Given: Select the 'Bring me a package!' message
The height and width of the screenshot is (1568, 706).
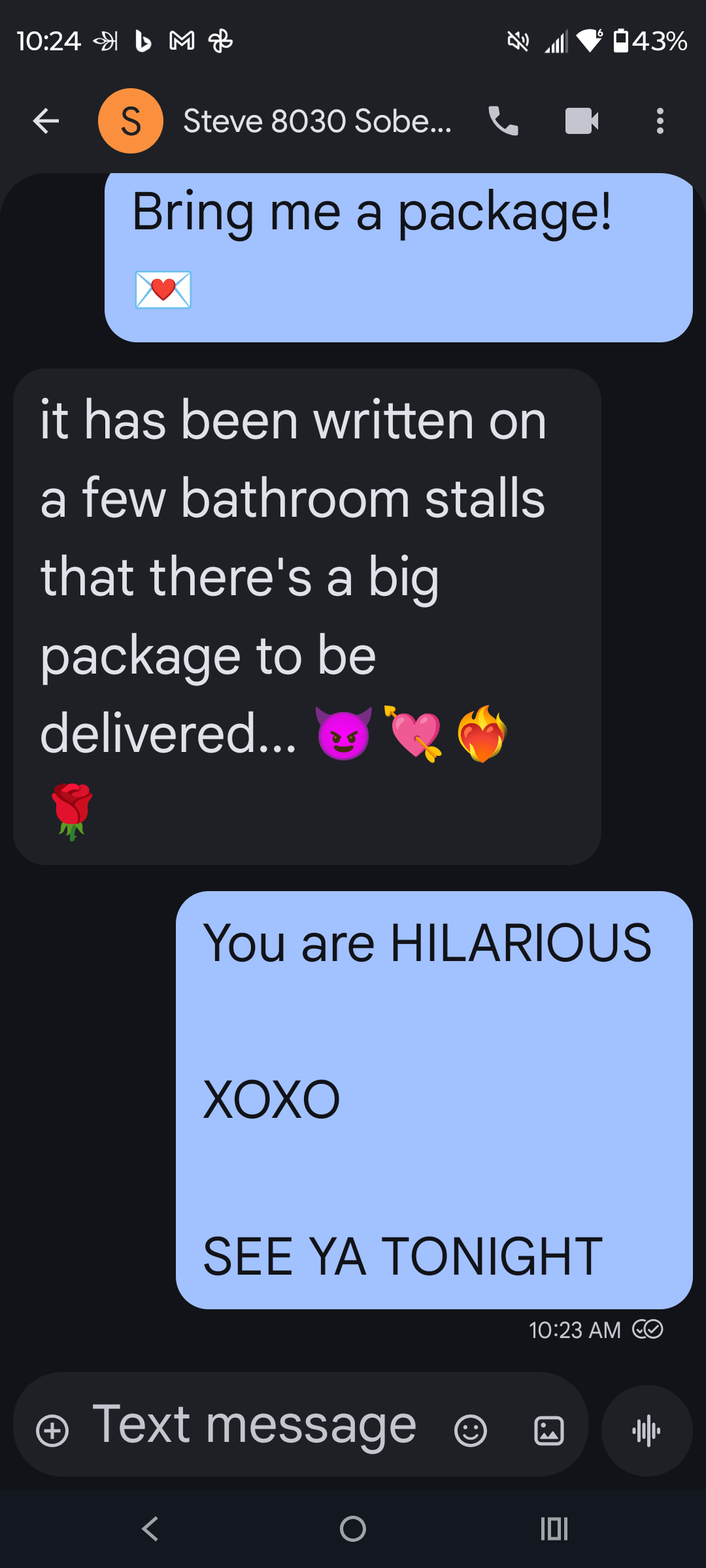Looking at the screenshot, I should click(399, 257).
